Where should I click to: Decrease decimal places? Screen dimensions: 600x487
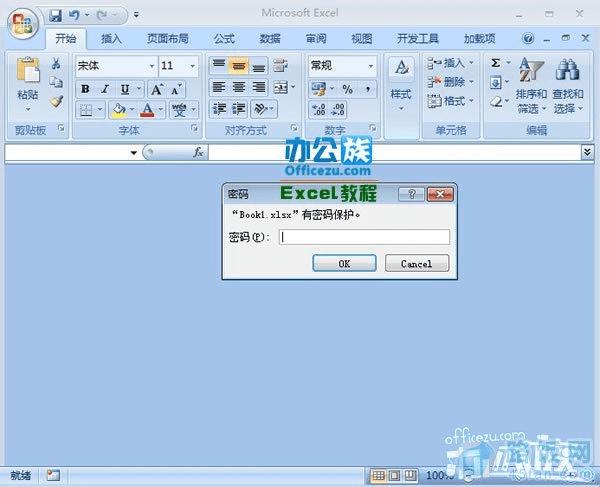coord(338,110)
